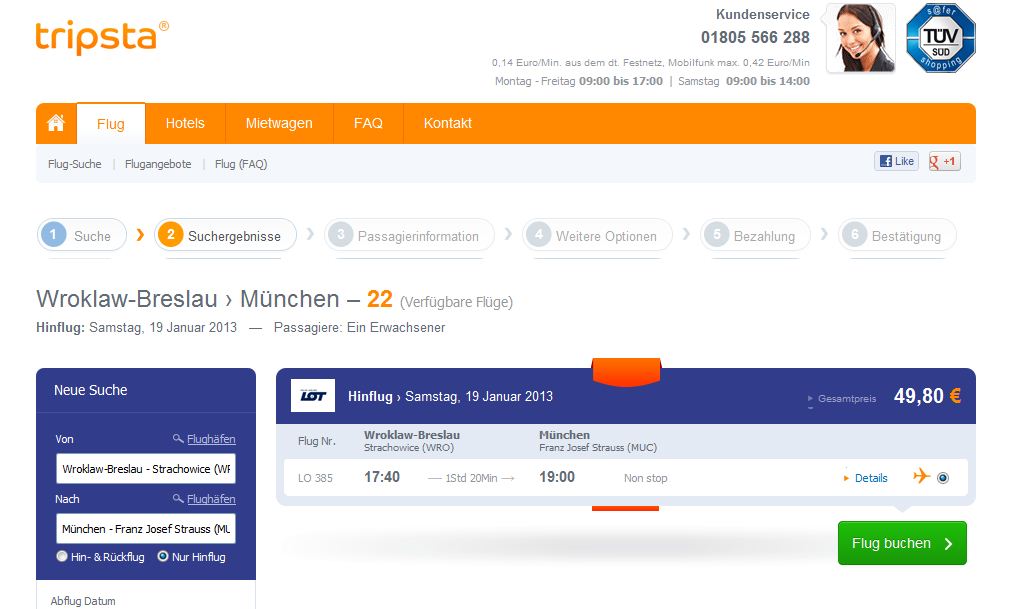1015x609 pixels.
Task: Go back to step 1 Suche
Action: point(82,236)
